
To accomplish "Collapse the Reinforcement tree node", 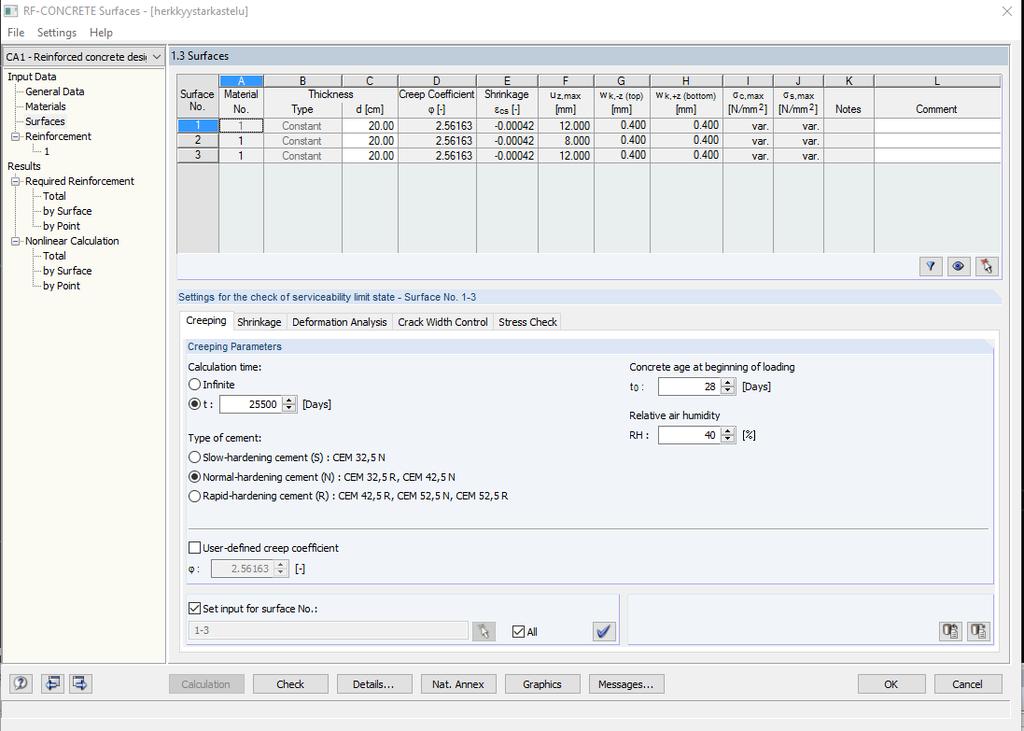I will pos(16,136).
